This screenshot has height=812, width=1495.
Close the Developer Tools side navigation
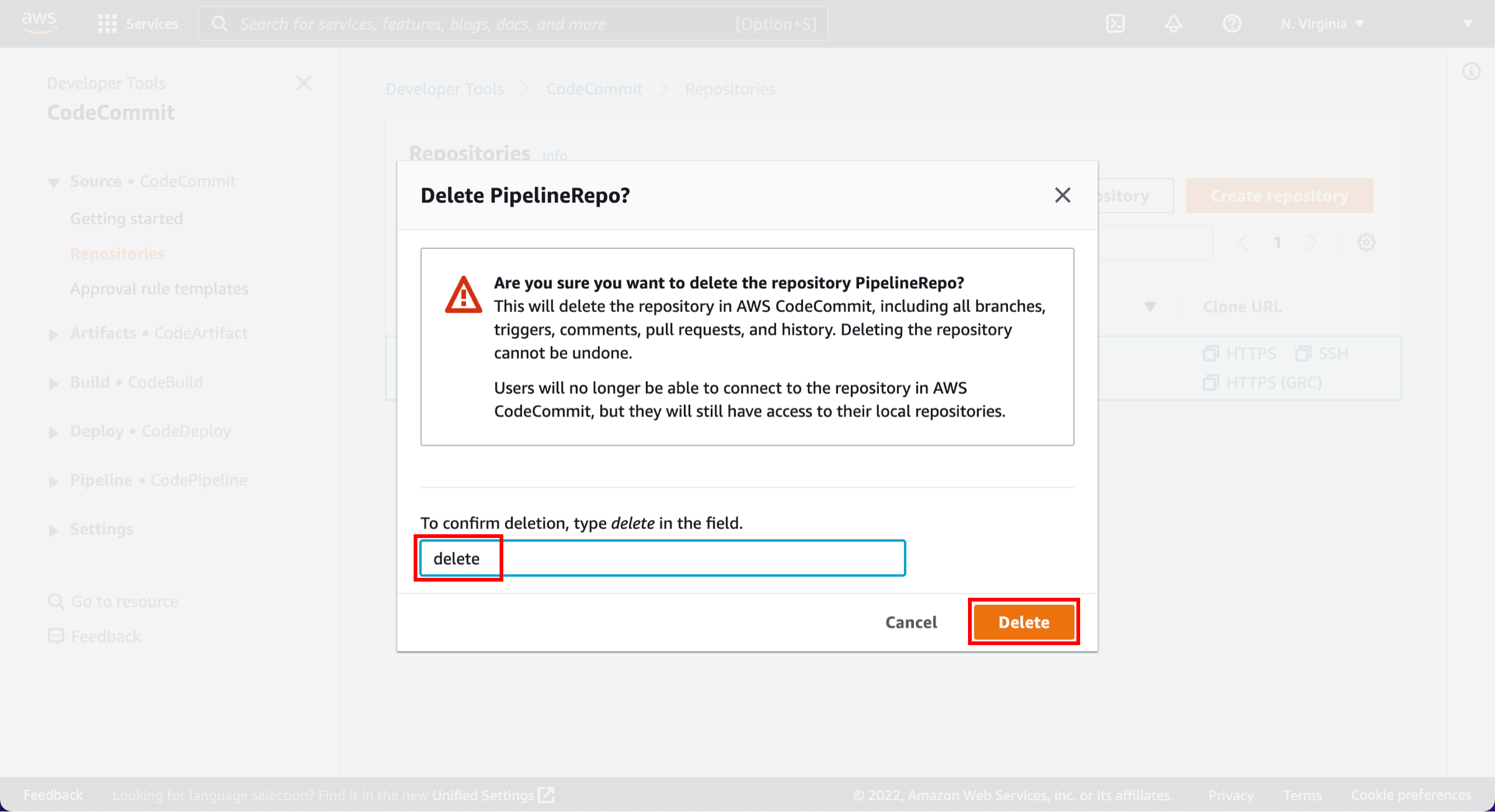coord(303,83)
